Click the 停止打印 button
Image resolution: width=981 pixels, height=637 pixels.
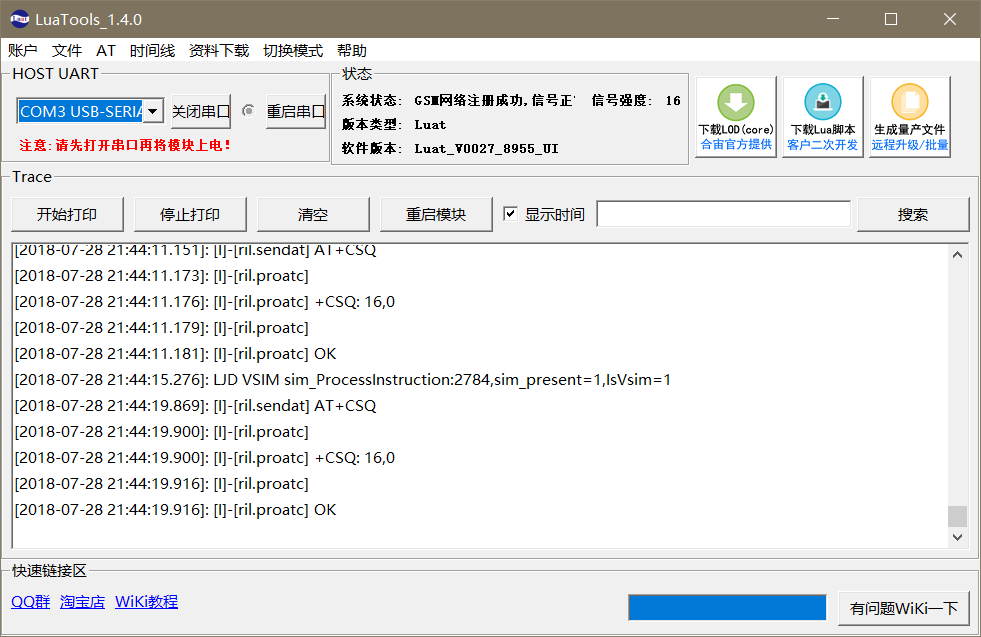point(190,215)
